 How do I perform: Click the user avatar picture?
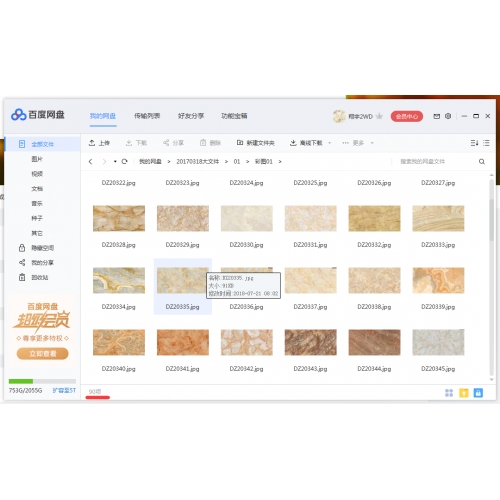click(339, 116)
